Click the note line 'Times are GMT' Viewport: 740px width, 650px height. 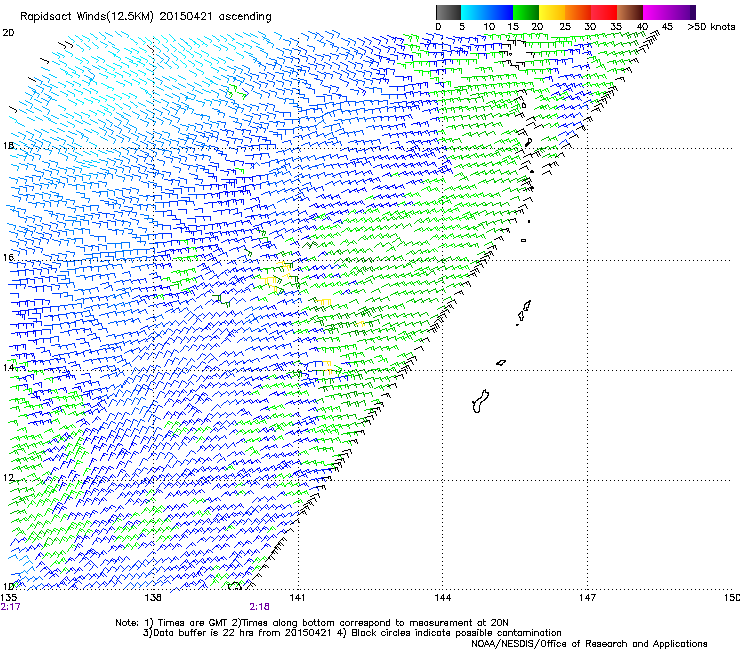pyautogui.click(x=191, y=623)
